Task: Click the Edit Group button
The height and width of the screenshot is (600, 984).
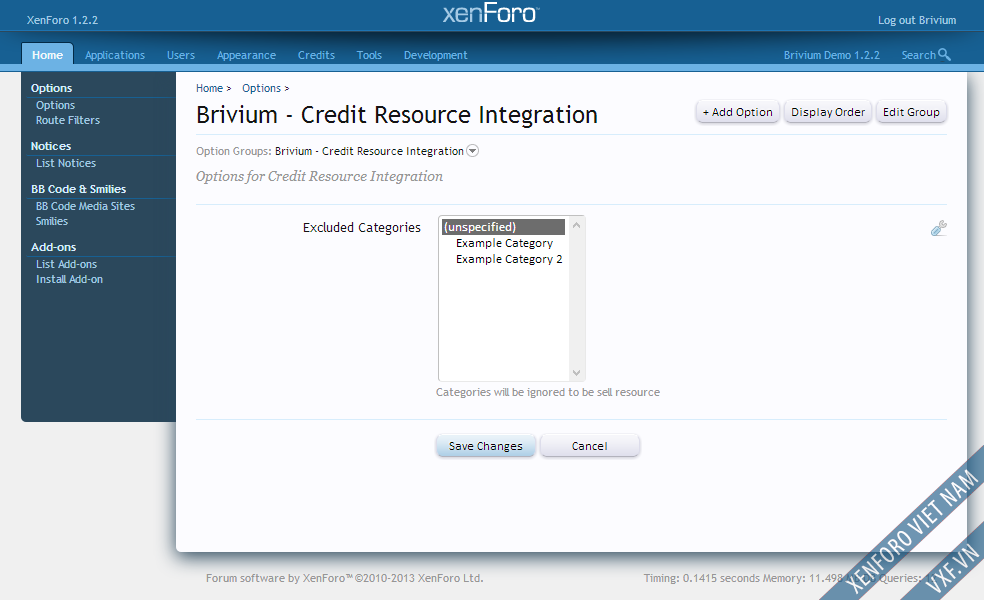Action: 911,112
